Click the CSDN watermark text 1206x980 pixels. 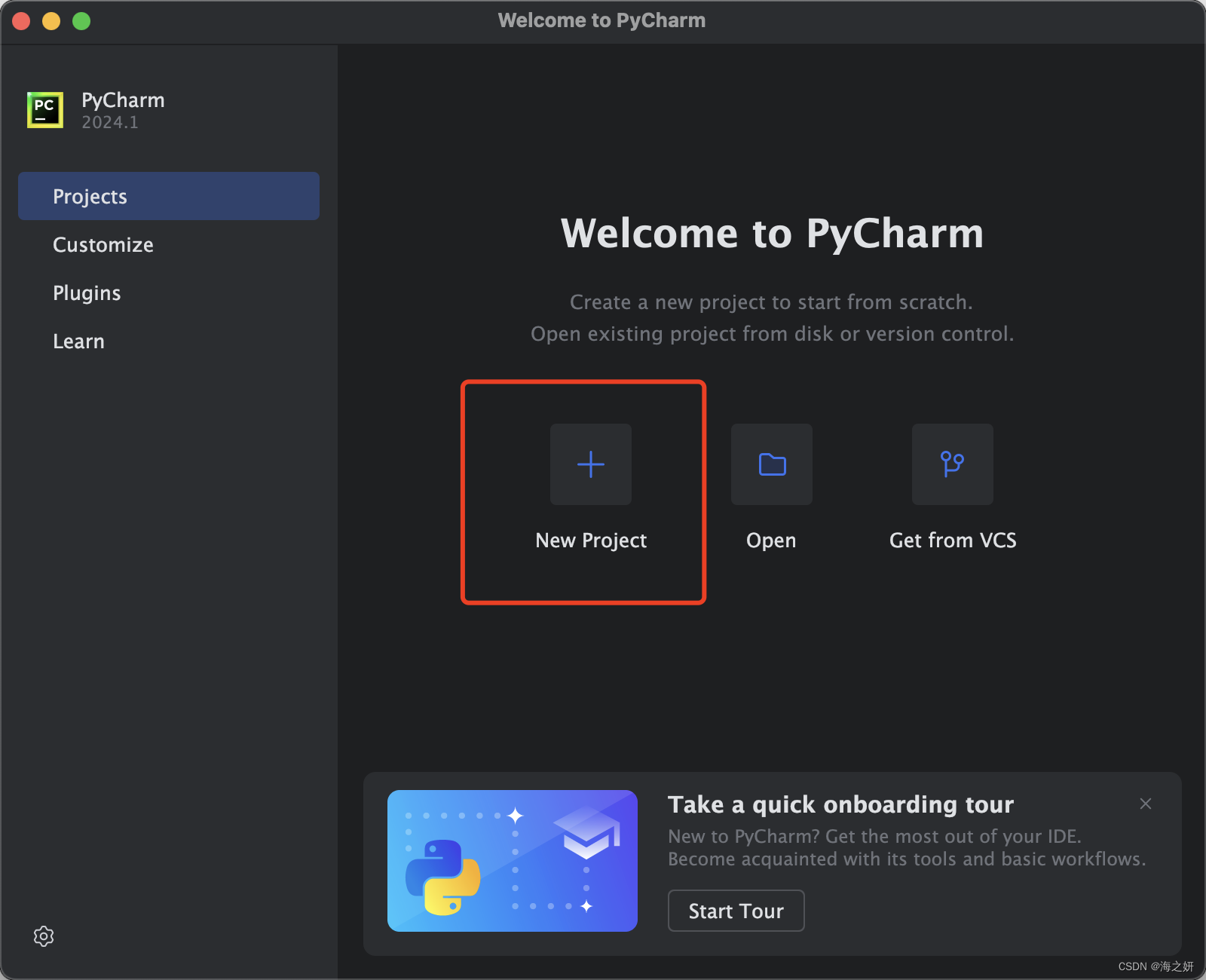click(x=1154, y=966)
